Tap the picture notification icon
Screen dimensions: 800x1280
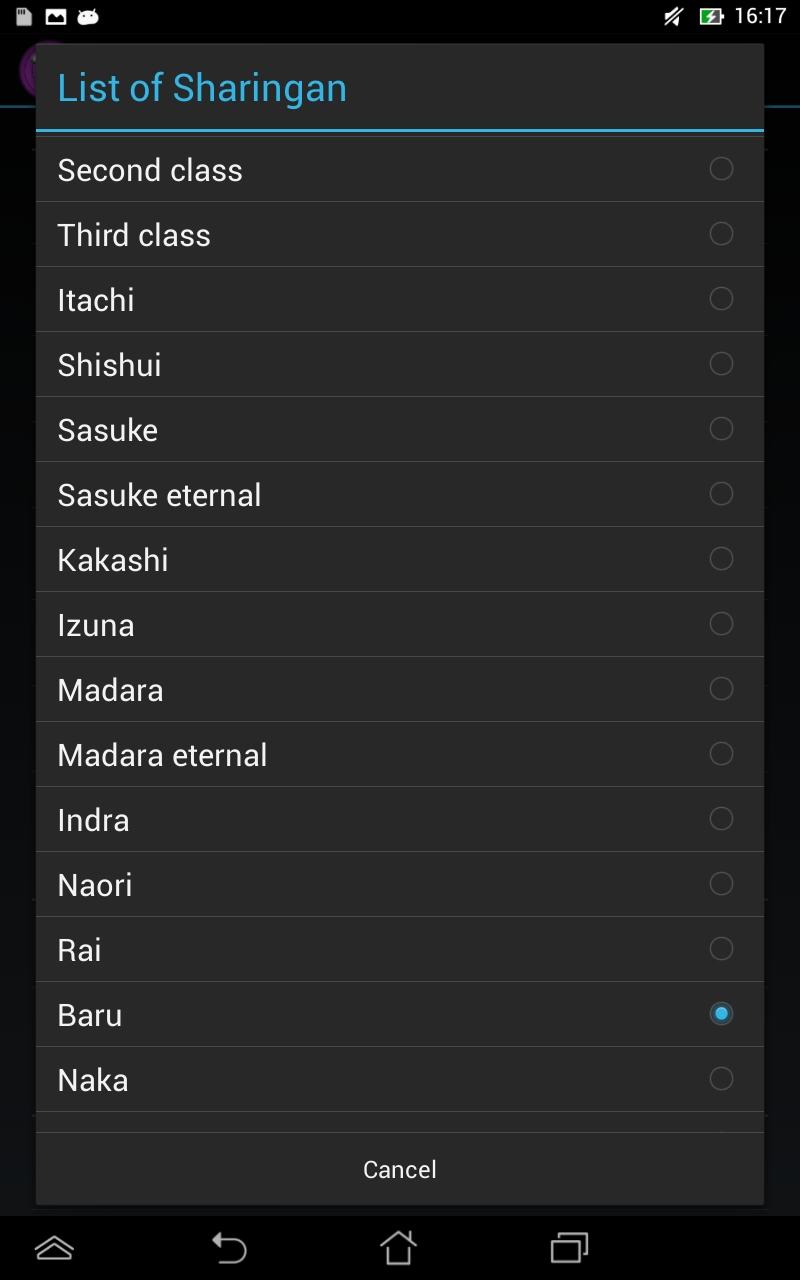(56, 17)
